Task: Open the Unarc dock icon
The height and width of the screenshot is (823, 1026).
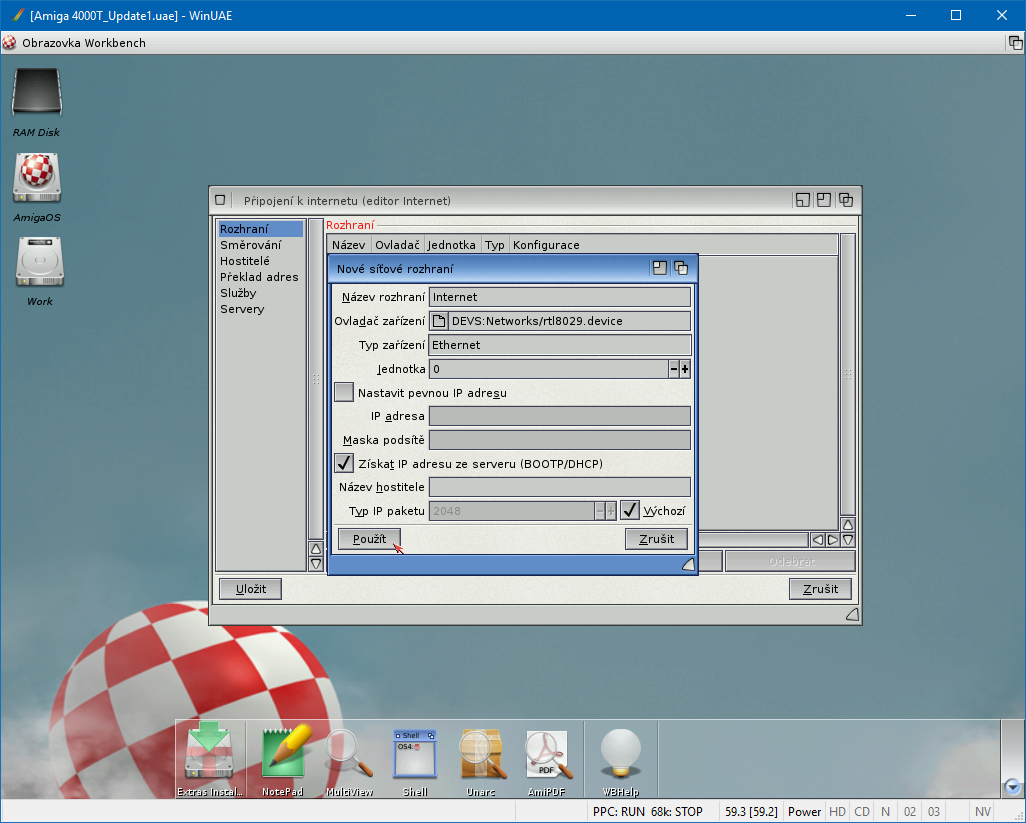Action: point(481,755)
